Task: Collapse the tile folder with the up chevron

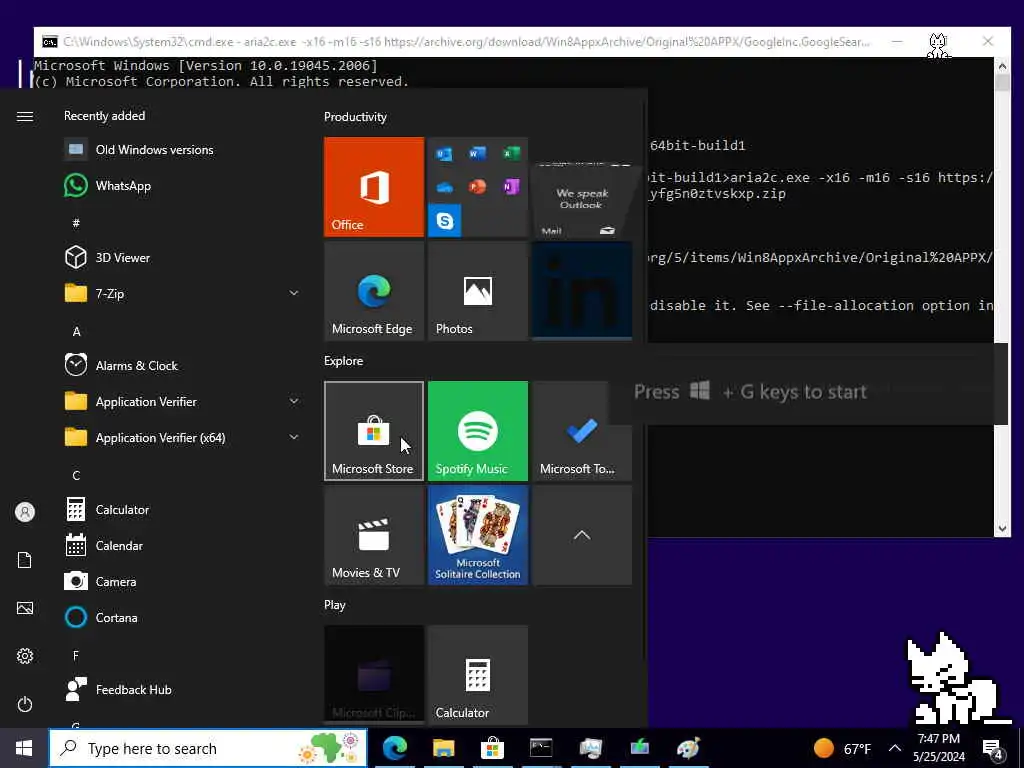Action: coord(581,535)
